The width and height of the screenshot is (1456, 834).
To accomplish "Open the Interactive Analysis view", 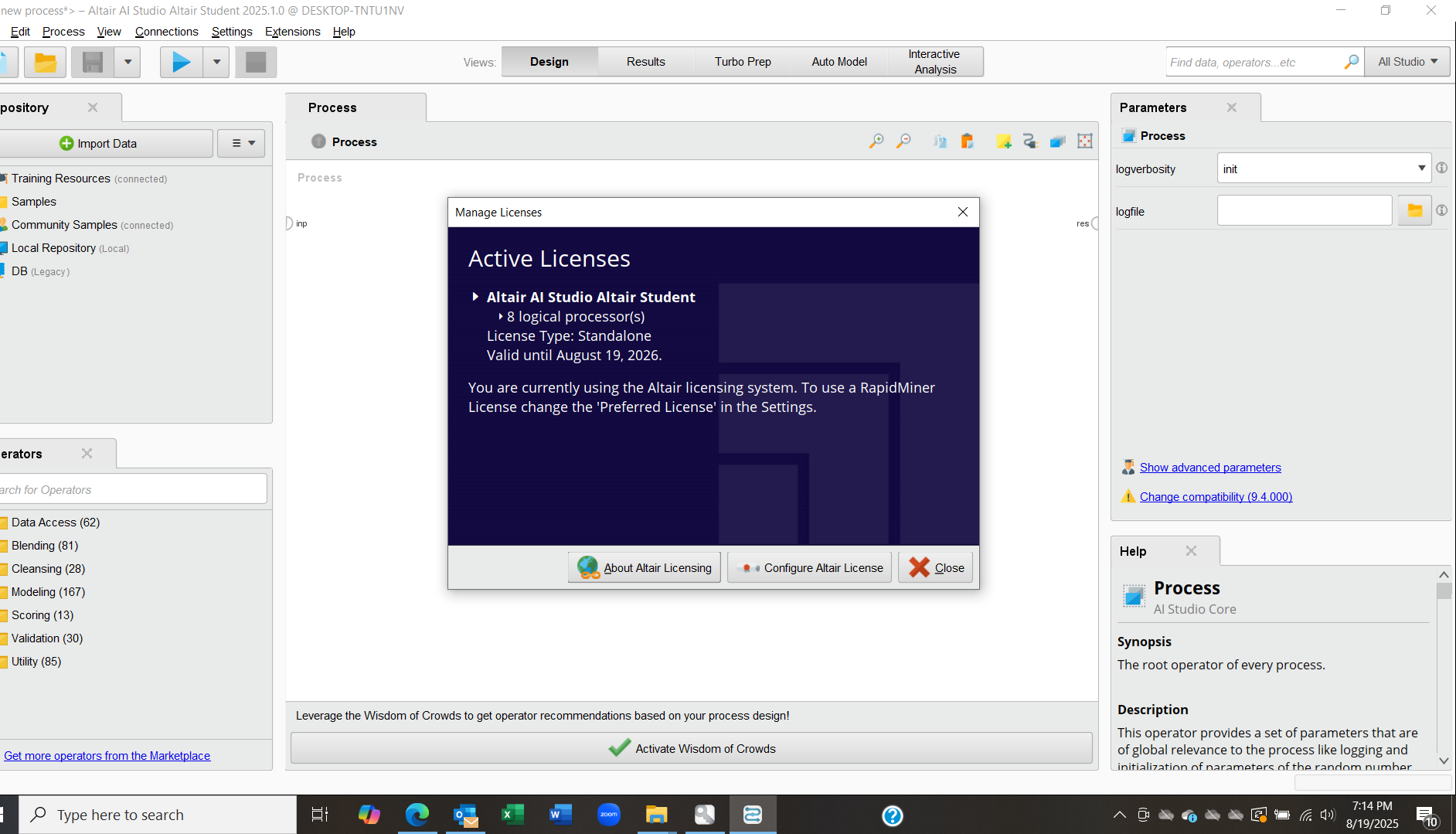I will tap(935, 62).
